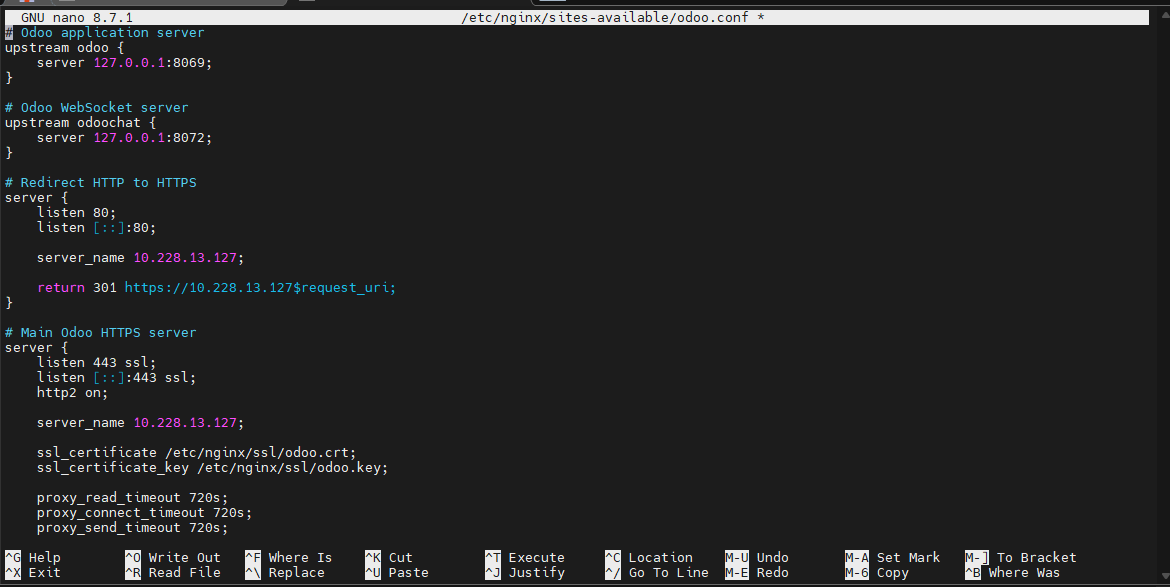Click the ^G Help shortcut
This screenshot has width=1170, height=587.
pyautogui.click(x=33, y=557)
